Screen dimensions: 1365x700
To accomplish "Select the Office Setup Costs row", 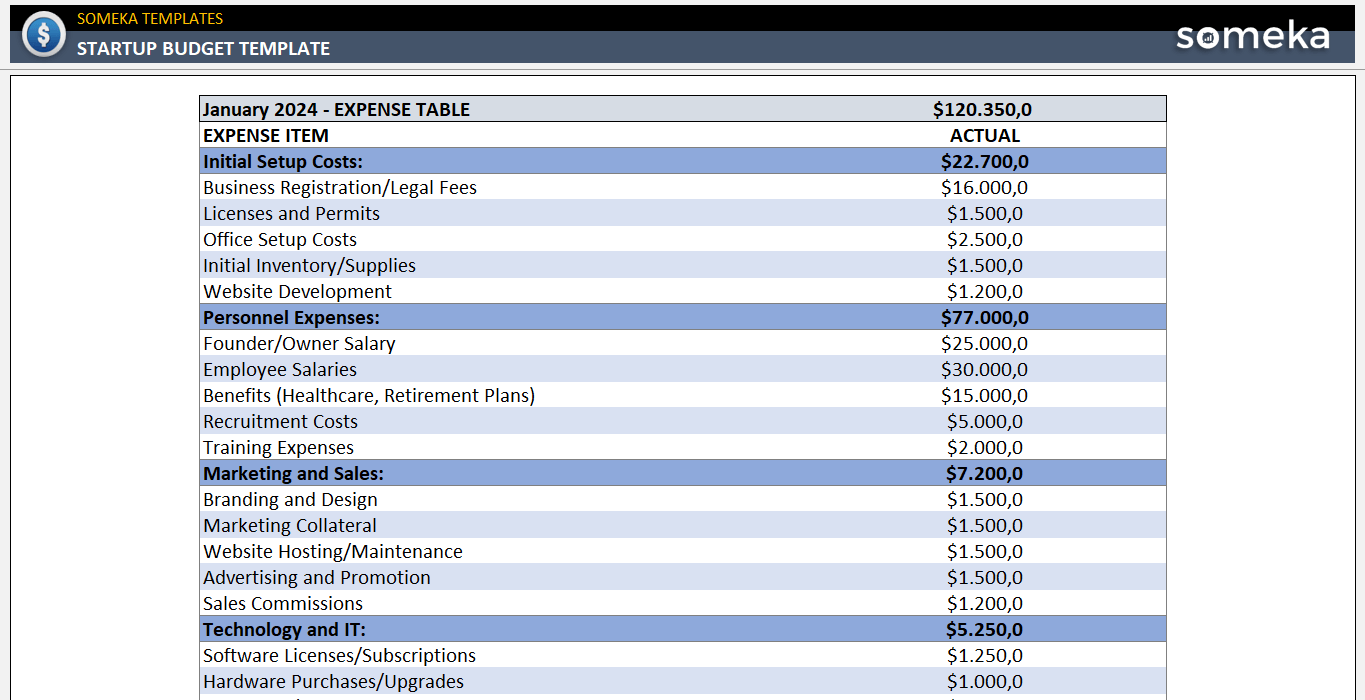I will (683, 239).
